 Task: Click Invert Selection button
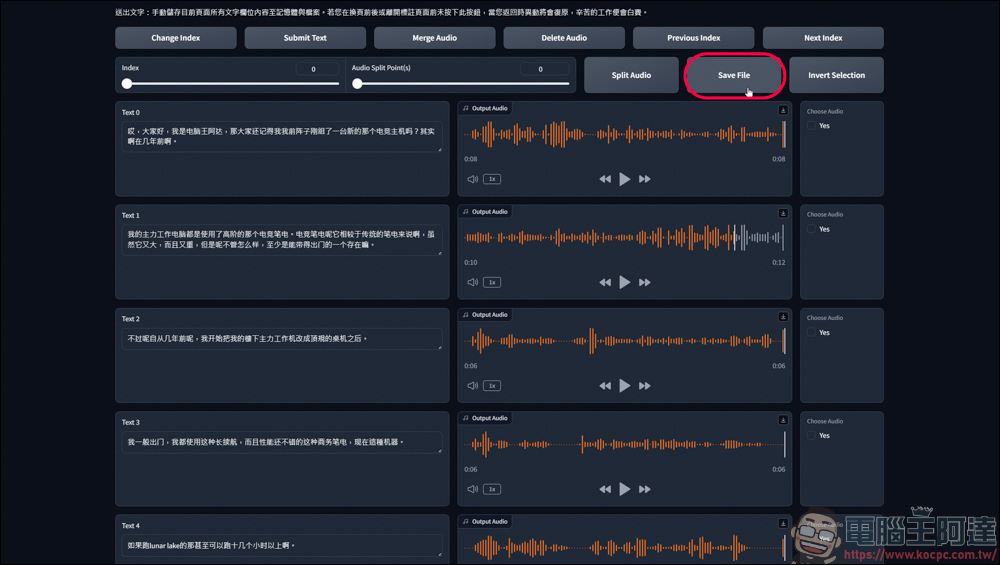836,75
